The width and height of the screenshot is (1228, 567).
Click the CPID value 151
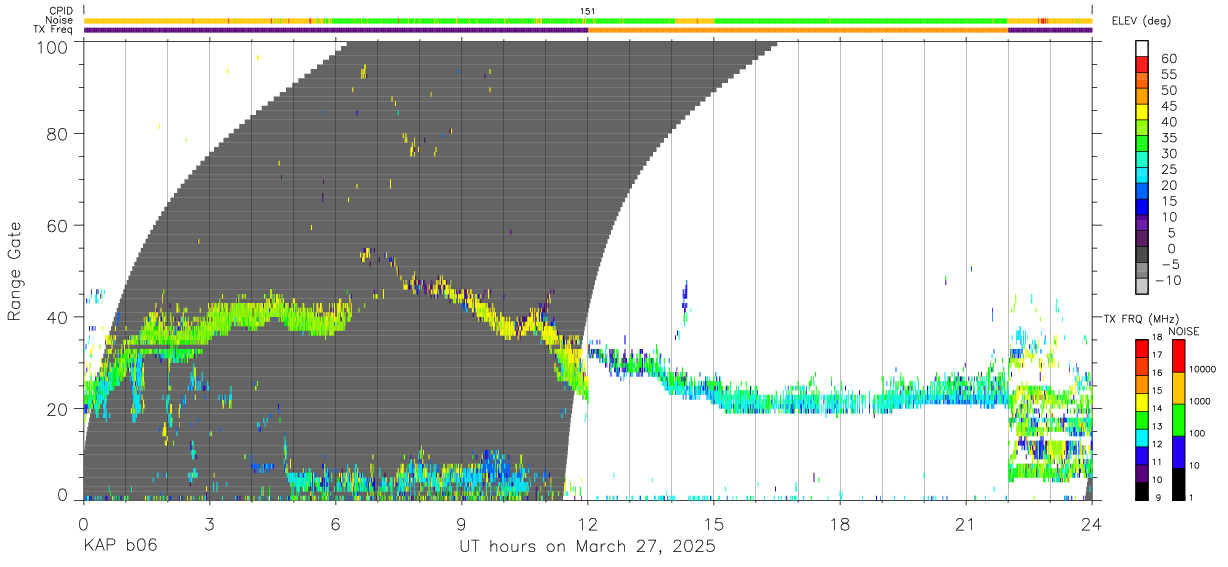[x=588, y=11]
